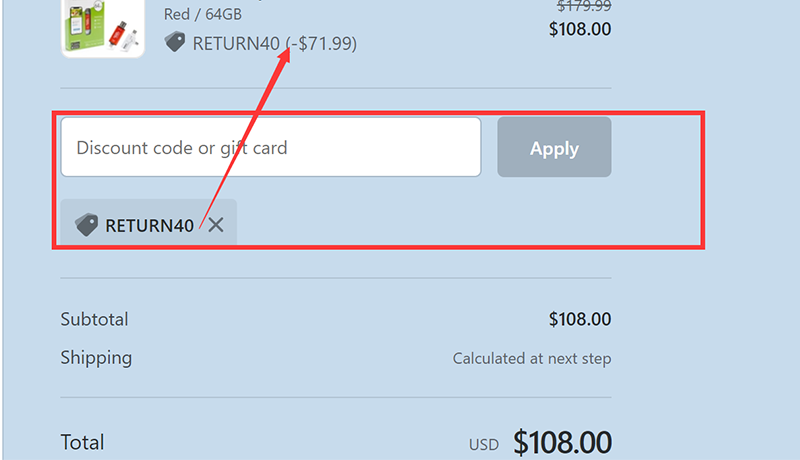Click the USD currency label
The image size is (800, 460).
485,444
